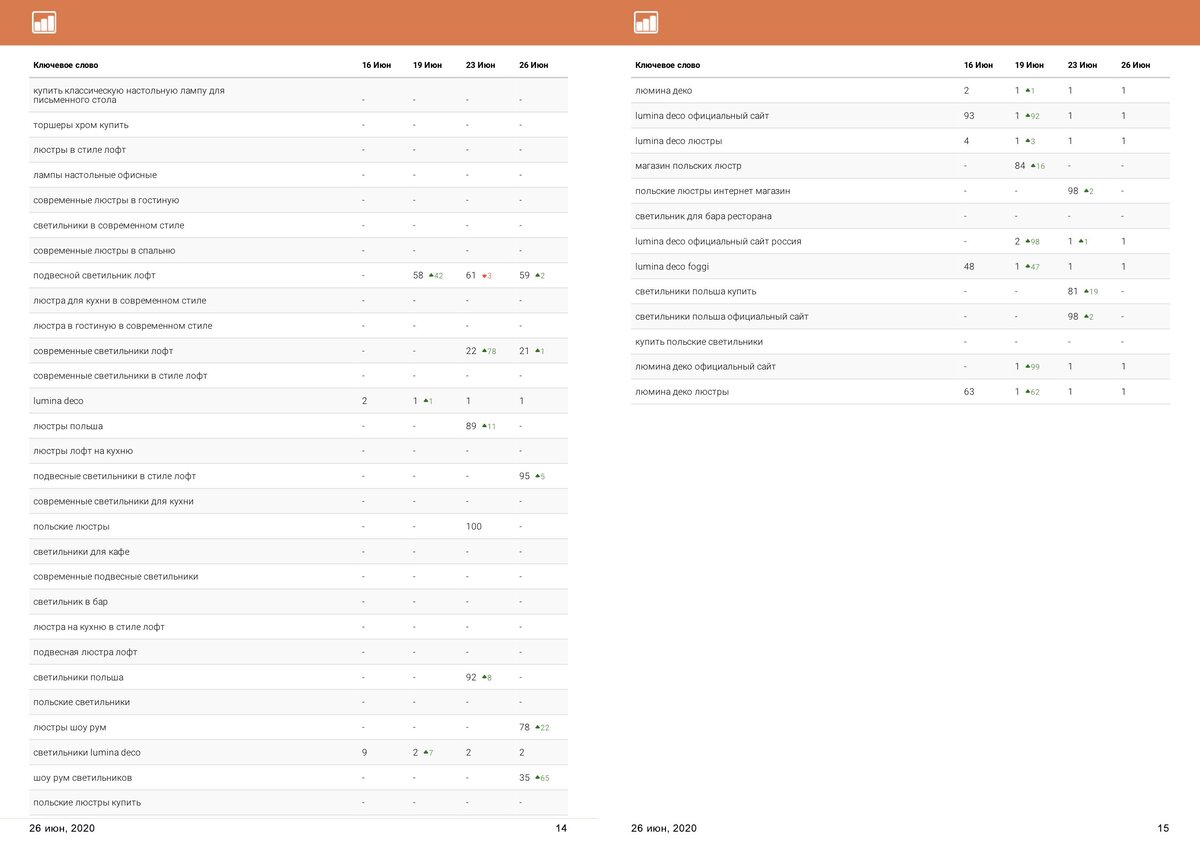1200x853 pixels.
Task: Select keyword 'польские люстры купить'
Action: click(87, 802)
